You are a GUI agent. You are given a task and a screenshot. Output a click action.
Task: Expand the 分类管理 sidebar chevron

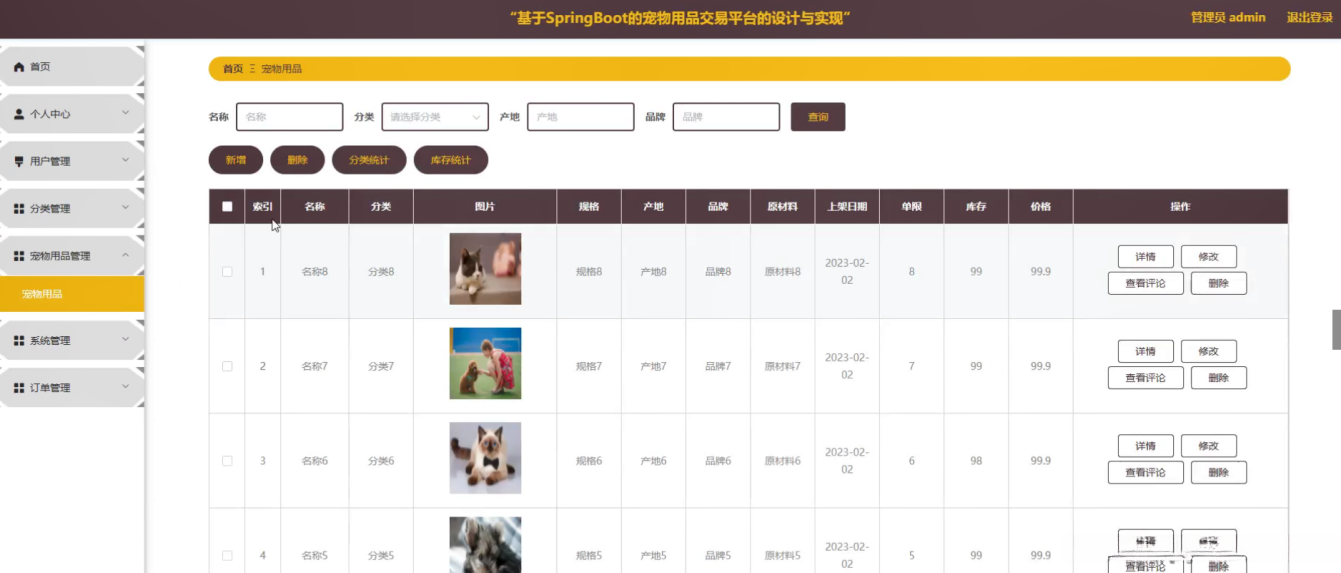pyautogui.click(x=125, y=208)
